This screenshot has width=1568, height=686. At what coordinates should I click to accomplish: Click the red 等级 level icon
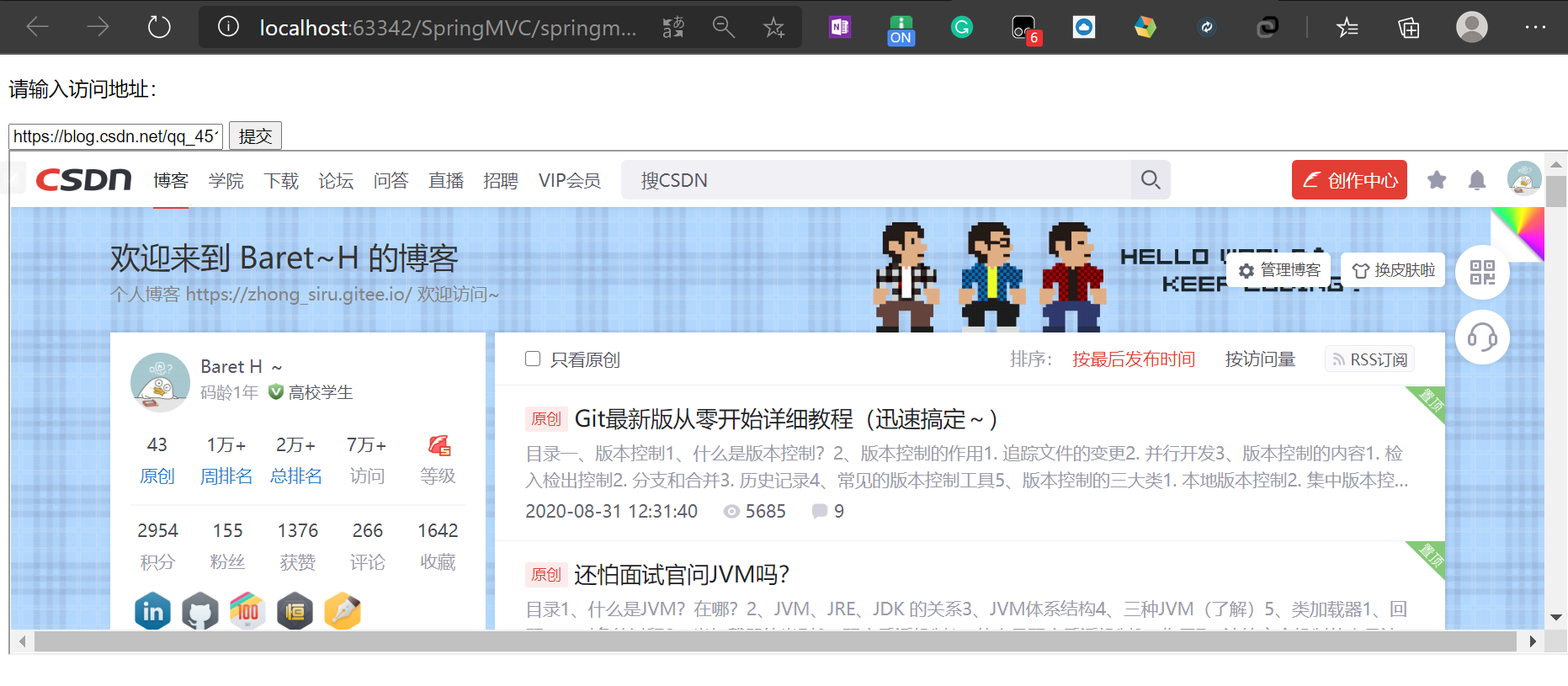(439, 445)
